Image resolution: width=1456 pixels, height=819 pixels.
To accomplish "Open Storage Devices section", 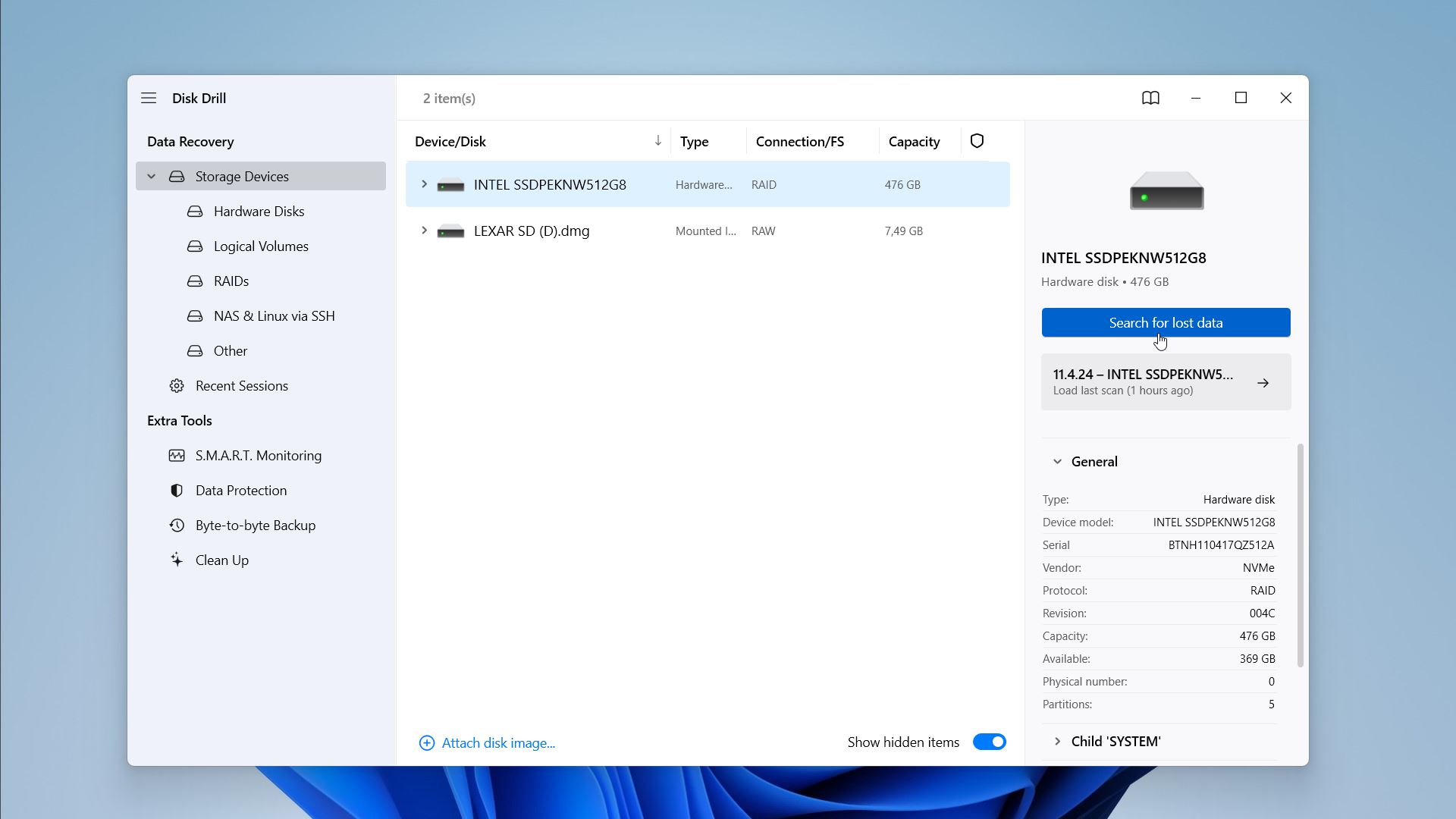I will click(241, 176).
